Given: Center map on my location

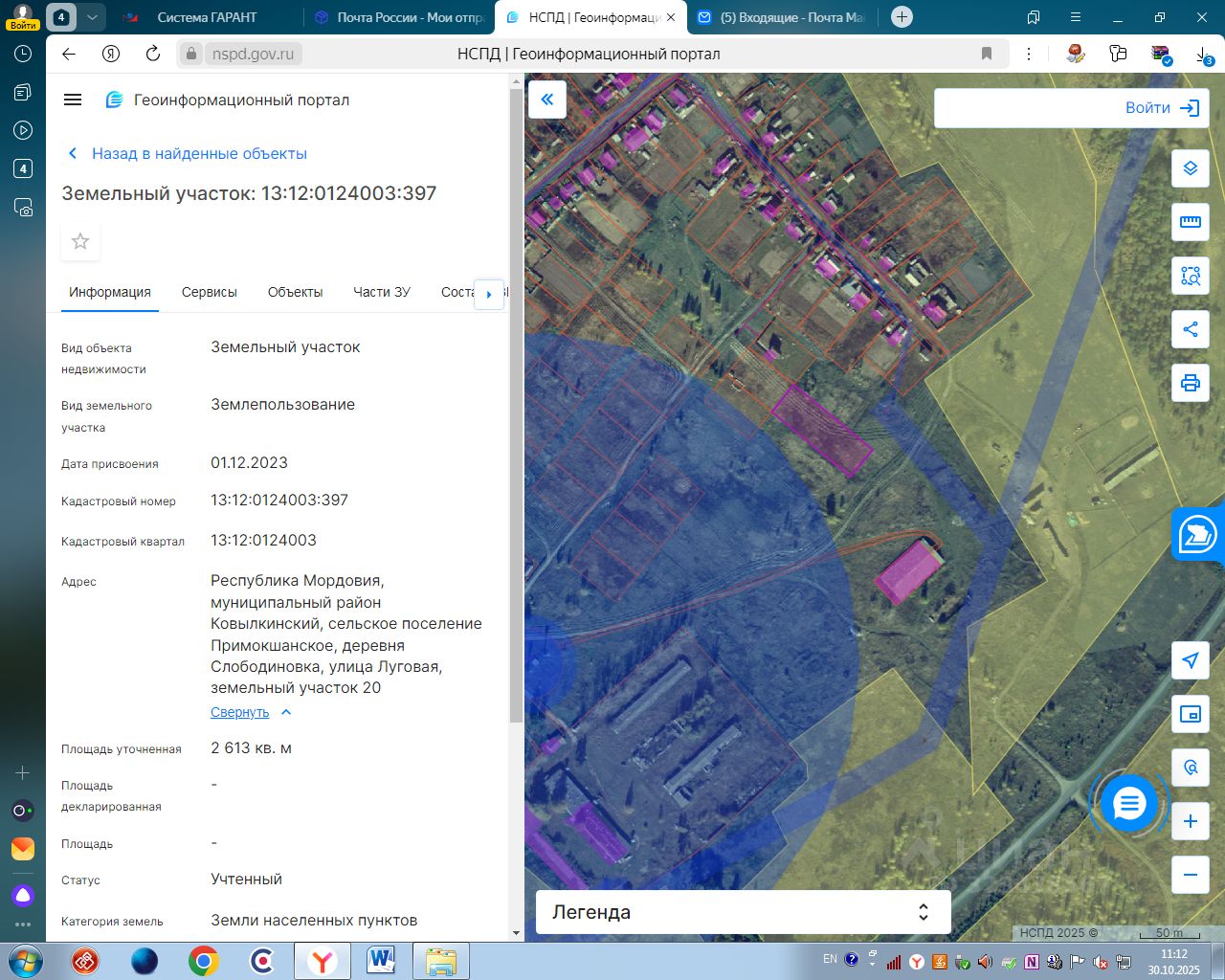Looking at the screenshot, I should [1190, 660].
